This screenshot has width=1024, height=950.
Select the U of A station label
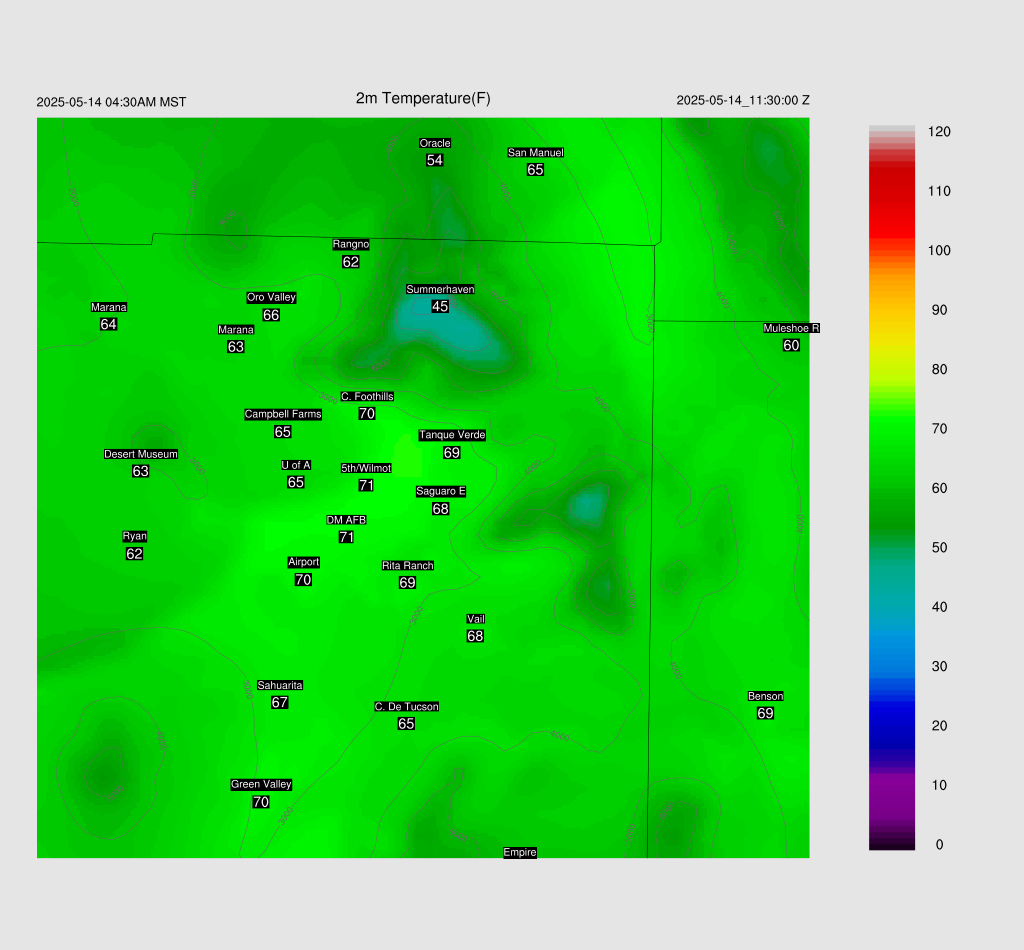coord(296,466)
